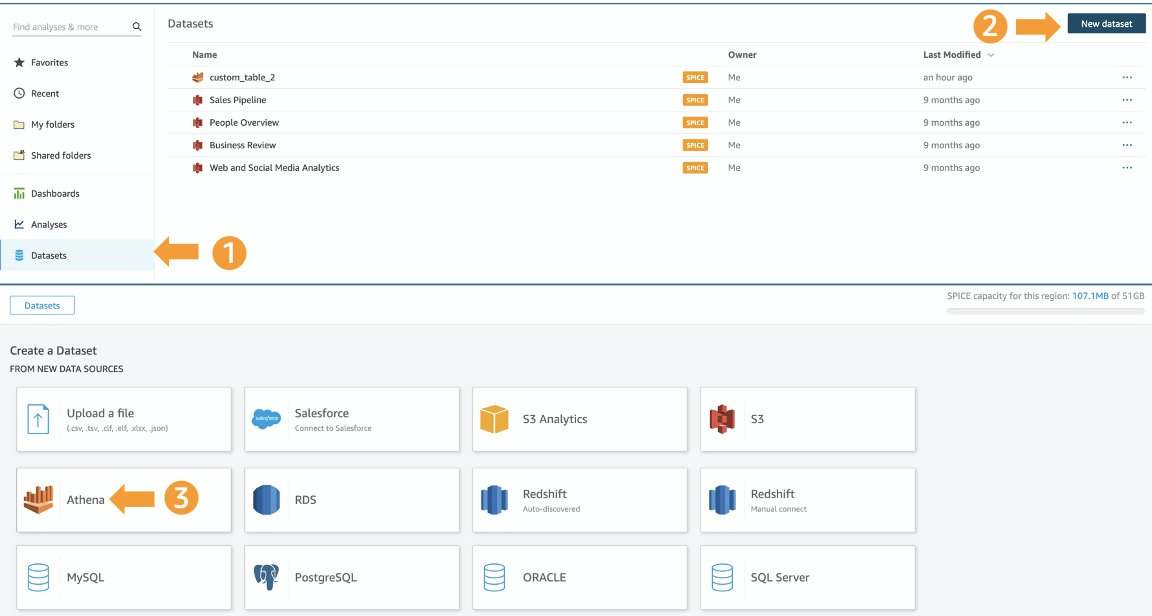Click the Favorites star icon
This screenshot has width=1152, height=616.
(x=19, y=62)
